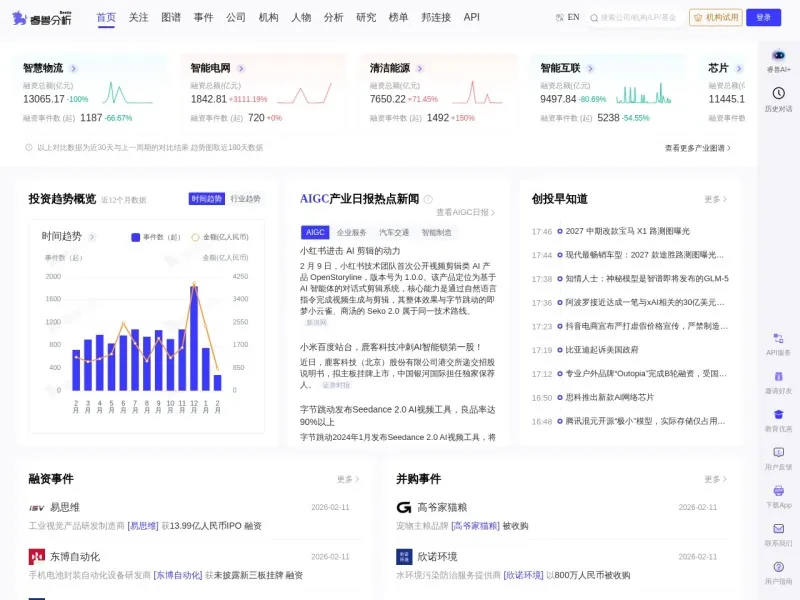
Task: Open 查看更多产业图谱 with its arrow
Action: 699,145
